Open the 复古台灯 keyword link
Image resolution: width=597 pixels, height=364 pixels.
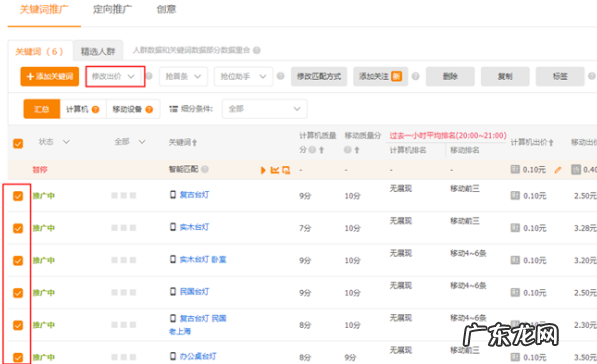point(194,195)
